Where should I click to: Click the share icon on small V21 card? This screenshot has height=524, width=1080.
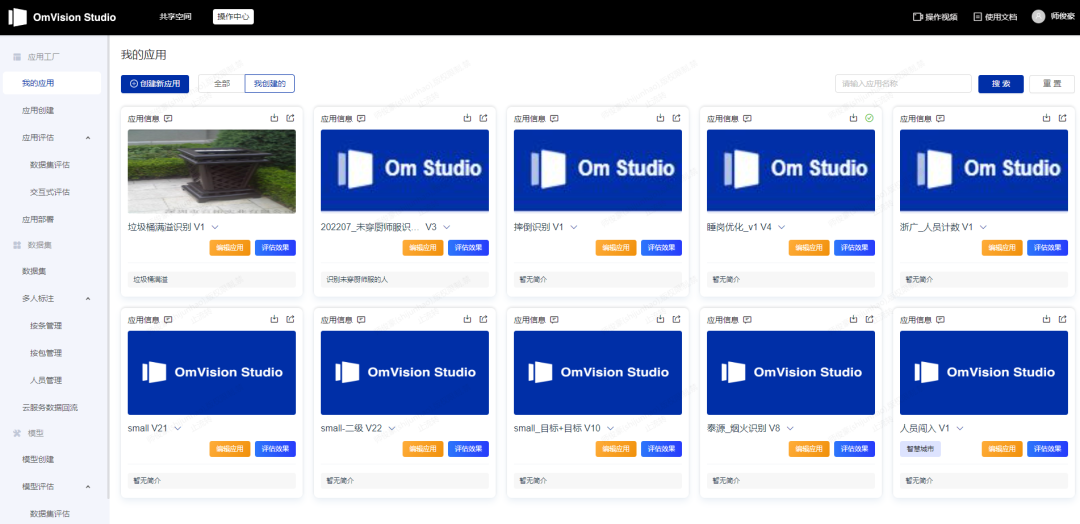click(x=290, y=320)
